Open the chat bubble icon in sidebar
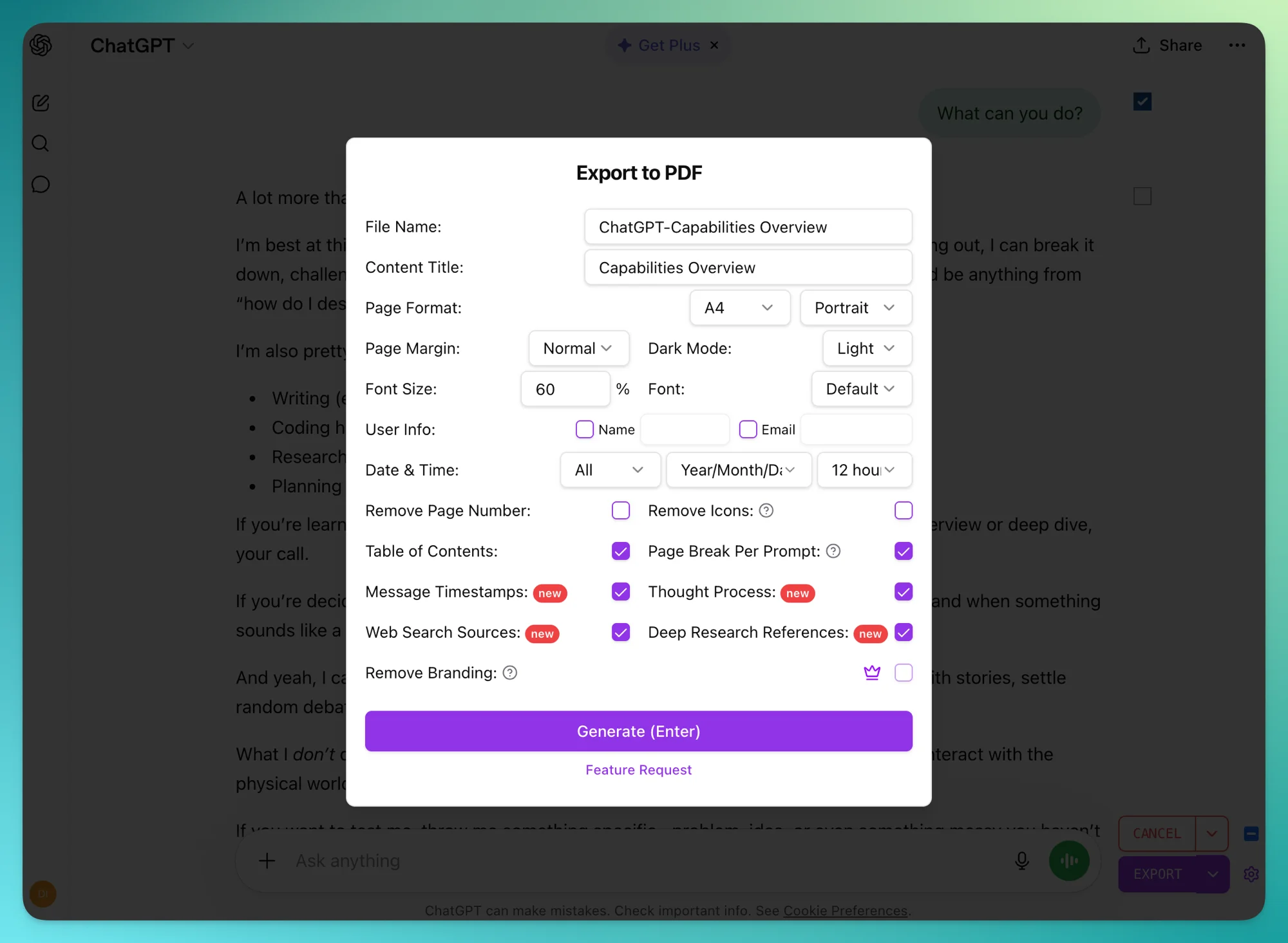1288x943 pixels. [41, 185]
